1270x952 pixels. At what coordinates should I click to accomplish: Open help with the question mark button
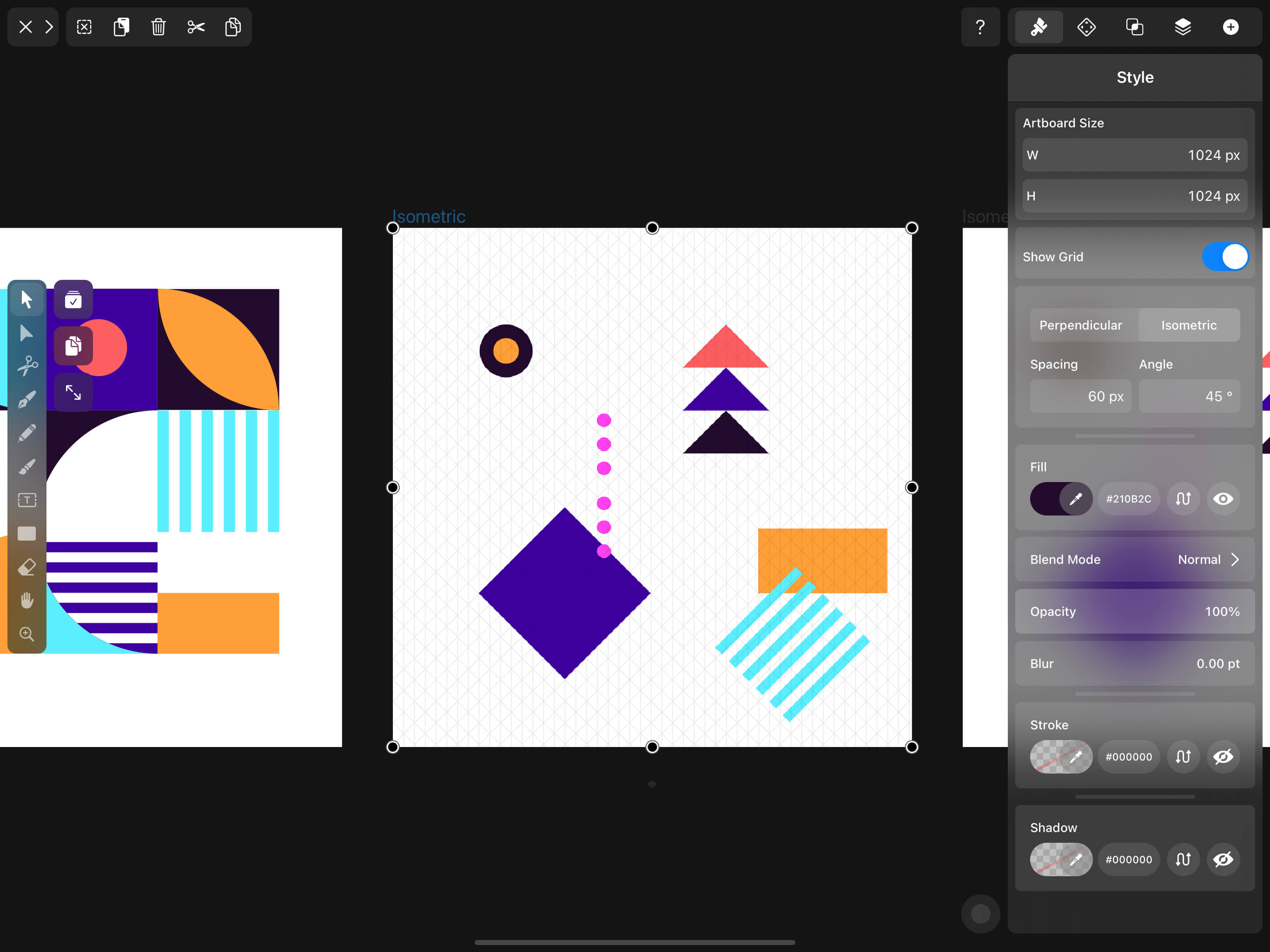[980, 27]
